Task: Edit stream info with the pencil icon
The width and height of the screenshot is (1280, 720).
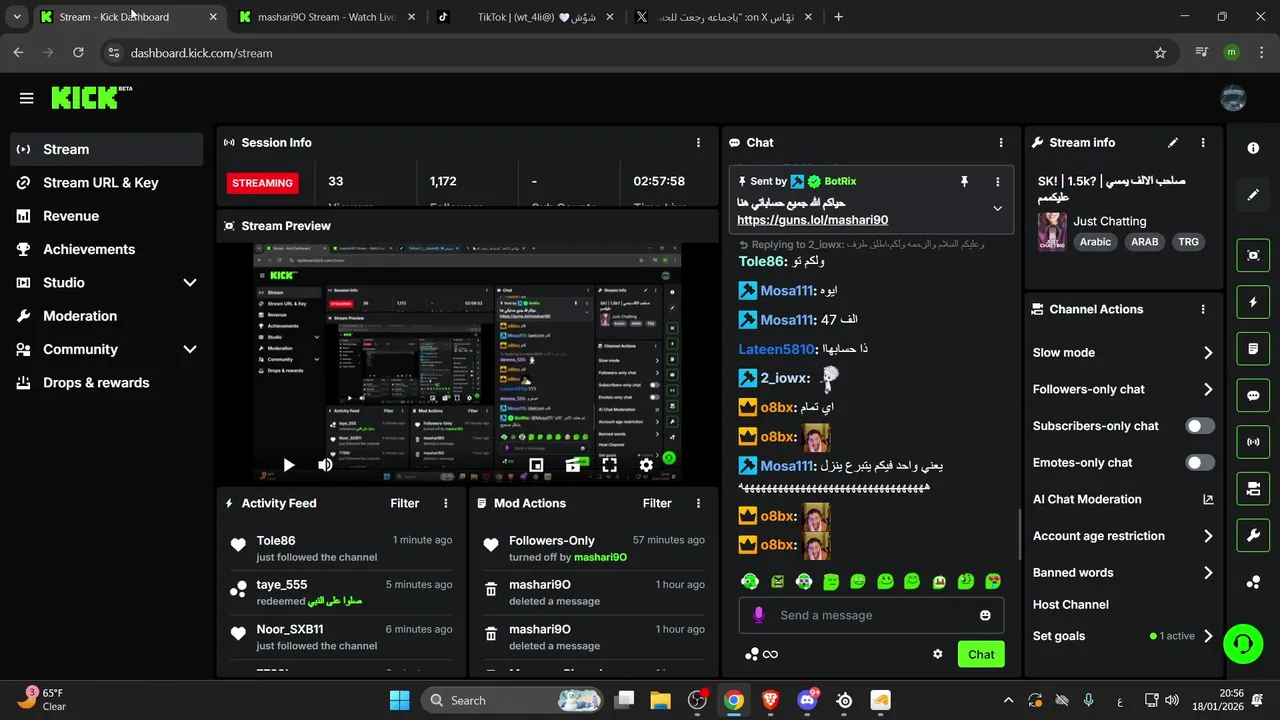Action: tap(1173, 143)
